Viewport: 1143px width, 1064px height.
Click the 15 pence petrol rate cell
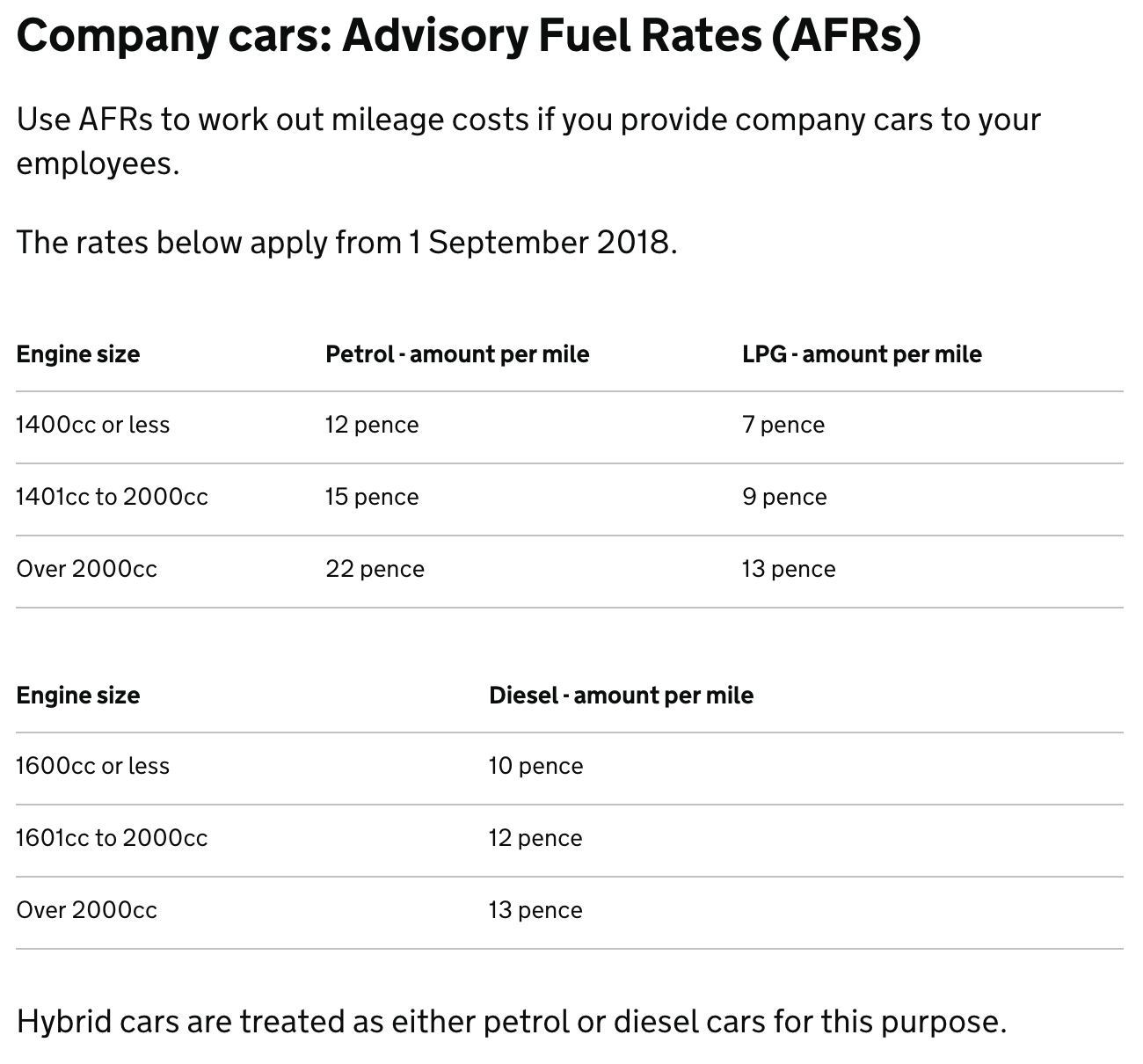tap(372, 497)
